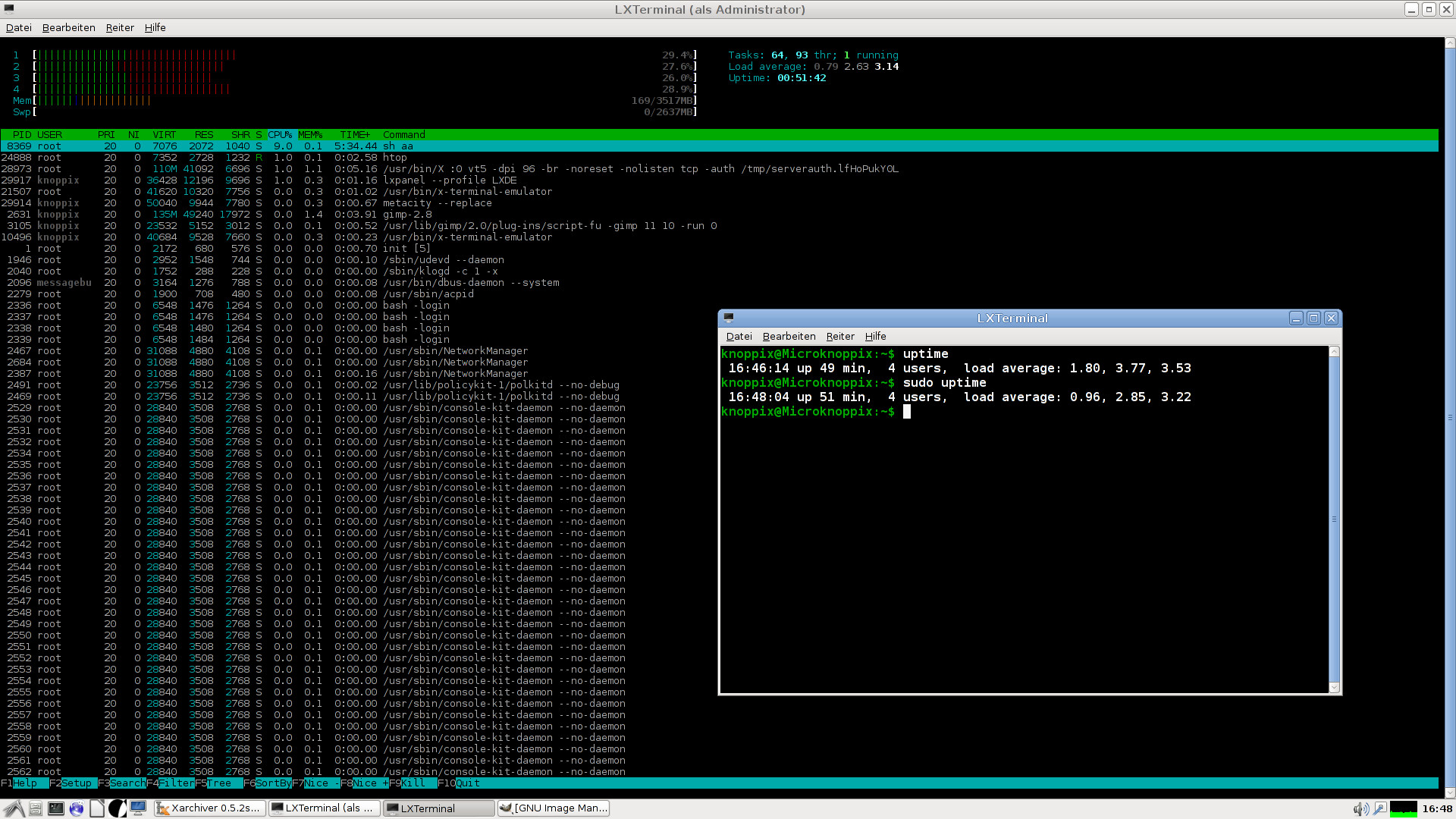This screenshot has width=1456, height=819.
Task: Select the metacity --replace process row
Action: tap(719, 202)
